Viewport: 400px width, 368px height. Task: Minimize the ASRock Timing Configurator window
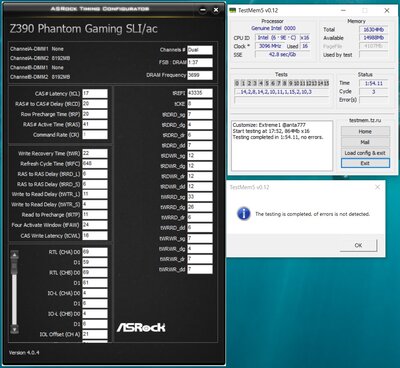pos(203,10)
